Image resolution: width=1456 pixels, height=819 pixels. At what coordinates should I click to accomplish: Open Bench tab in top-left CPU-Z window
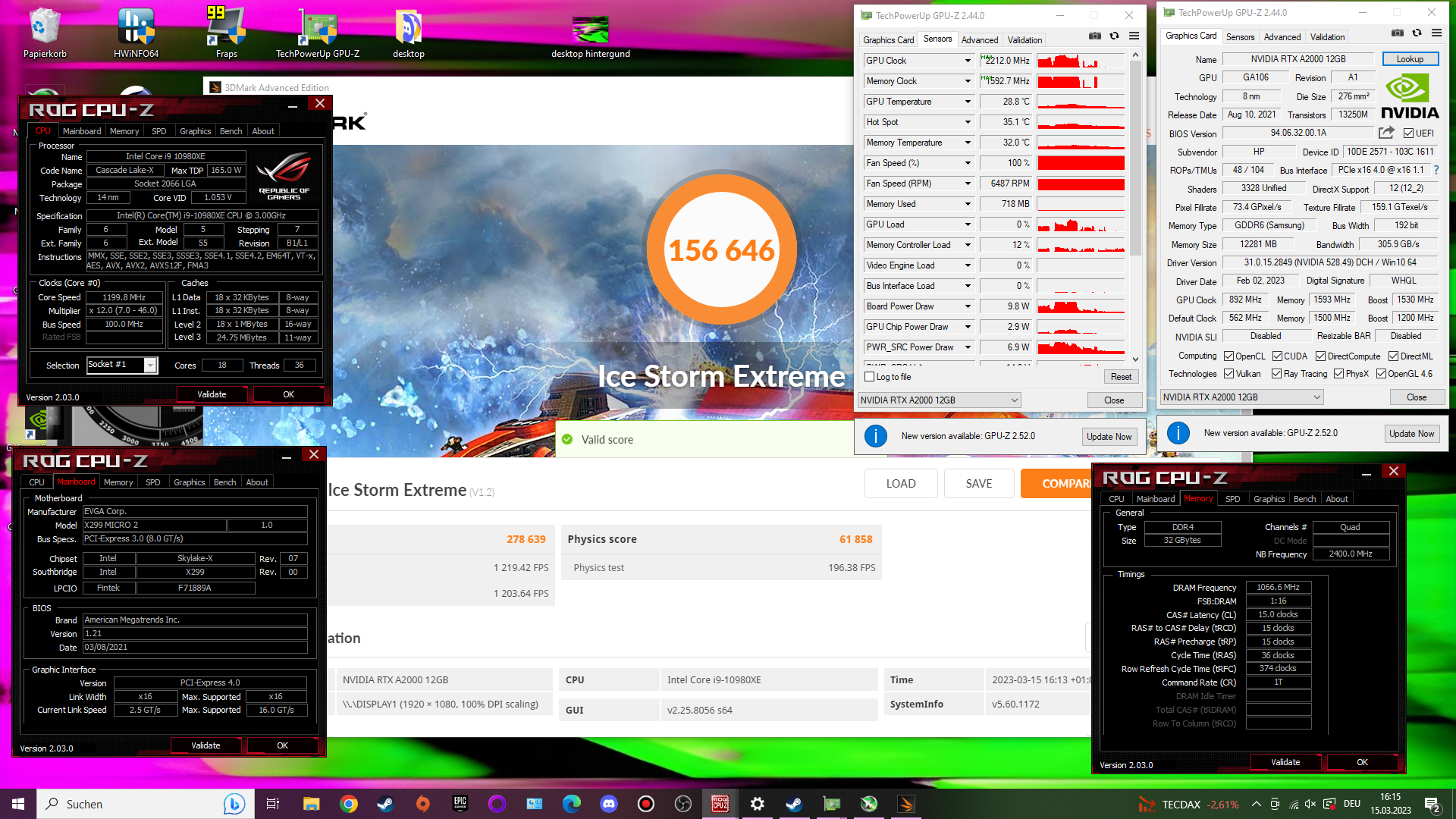(x=231, y=131)
